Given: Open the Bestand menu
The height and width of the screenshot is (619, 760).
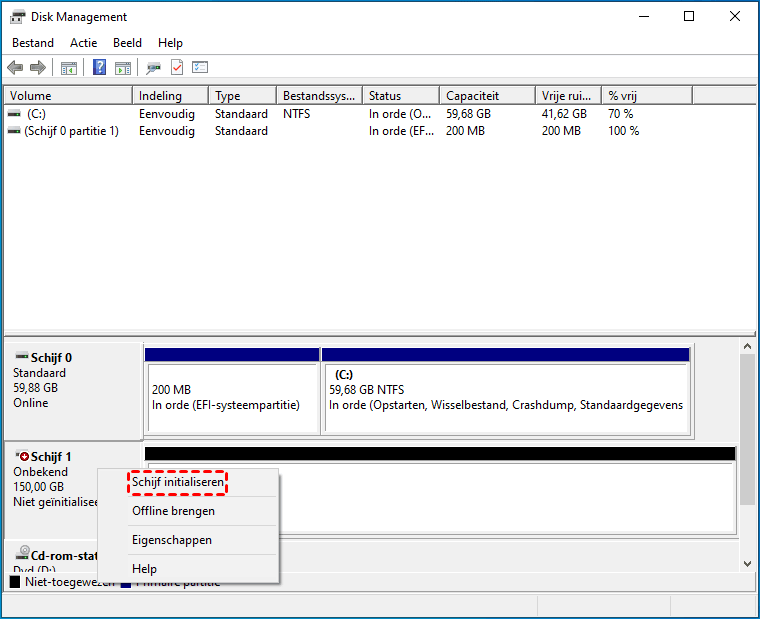Looking at the screenshot, I should 33,43.
